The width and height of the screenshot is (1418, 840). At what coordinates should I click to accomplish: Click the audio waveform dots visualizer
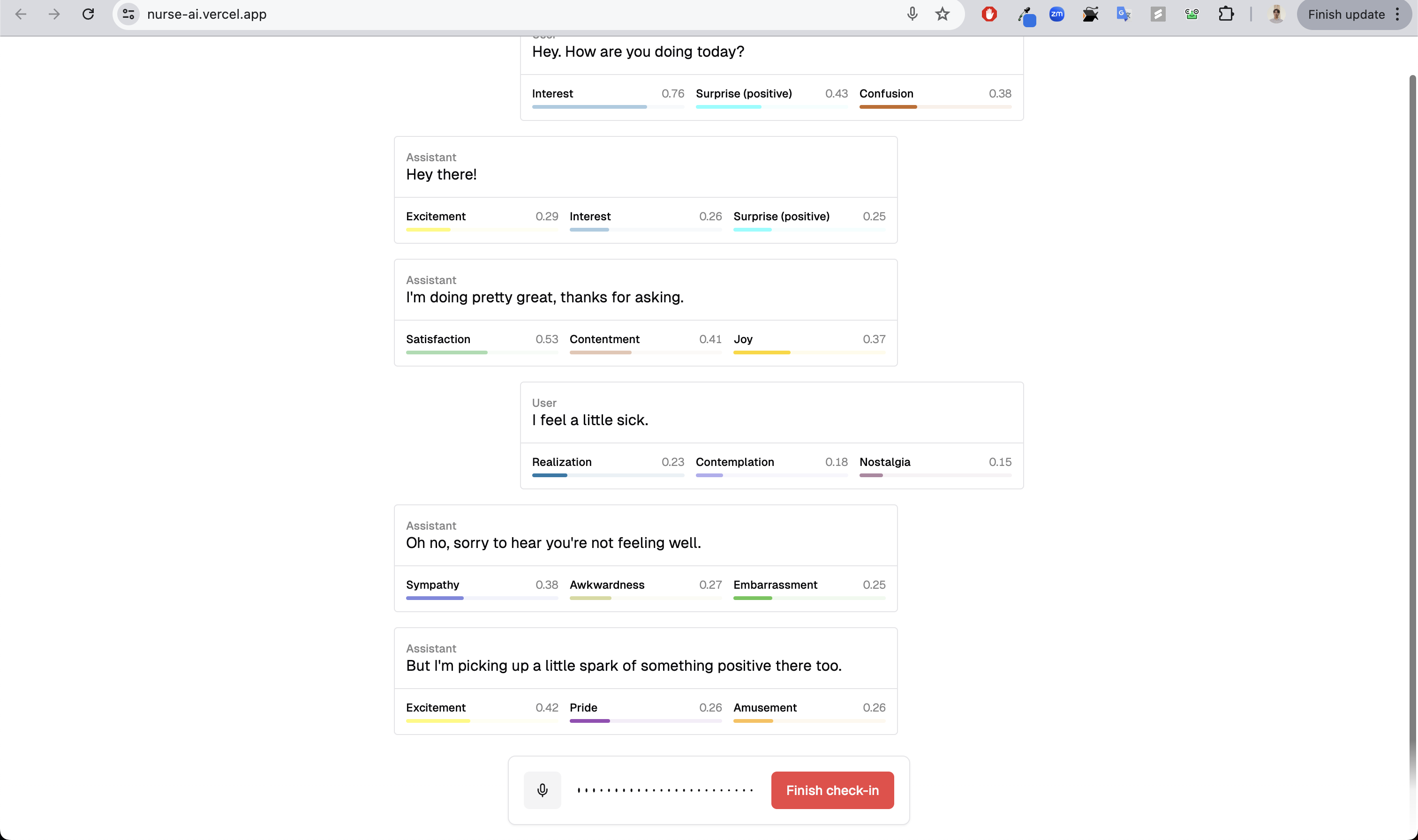pos(664,790)
